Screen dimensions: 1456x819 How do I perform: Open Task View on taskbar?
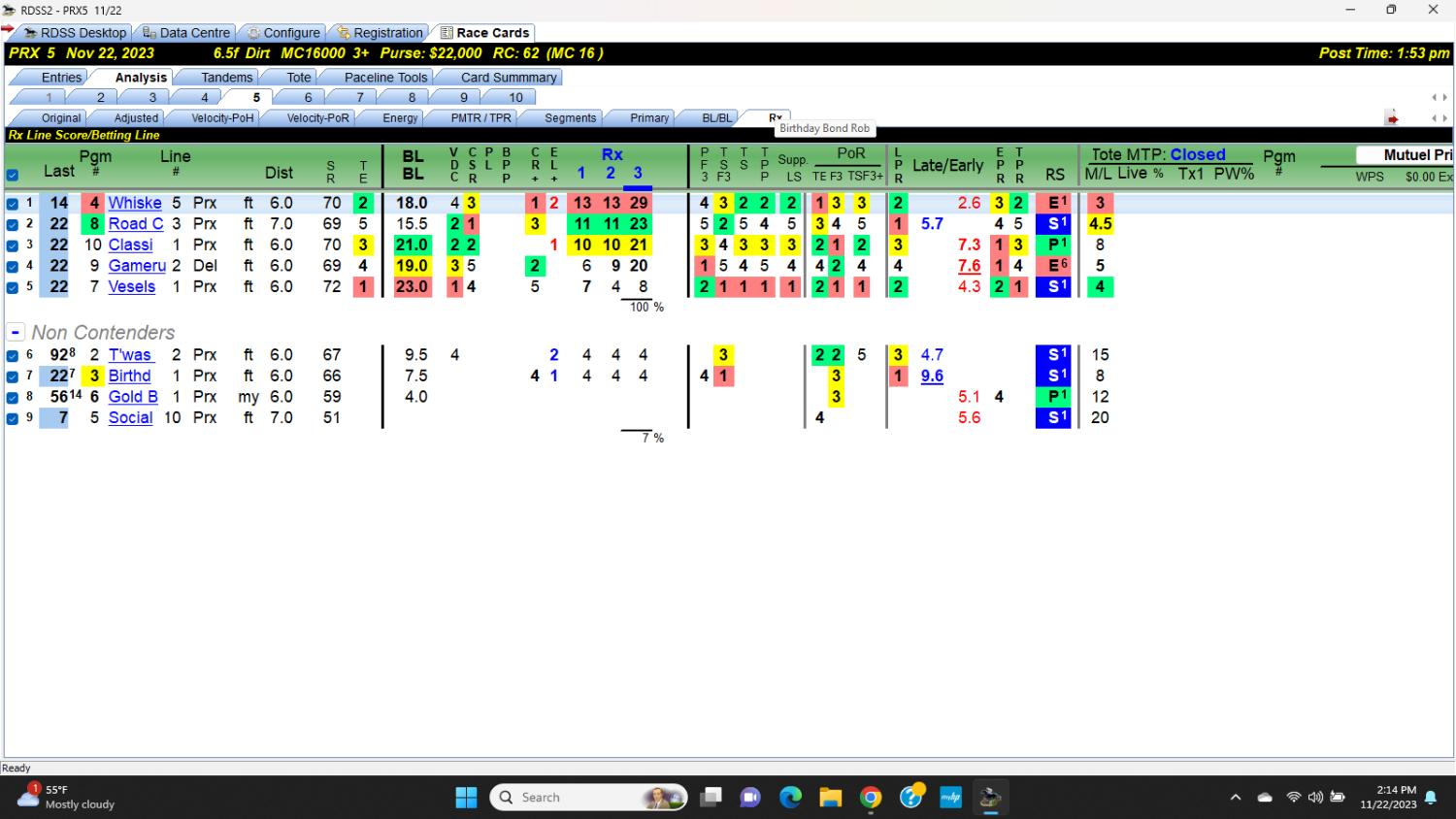[711, 798]
